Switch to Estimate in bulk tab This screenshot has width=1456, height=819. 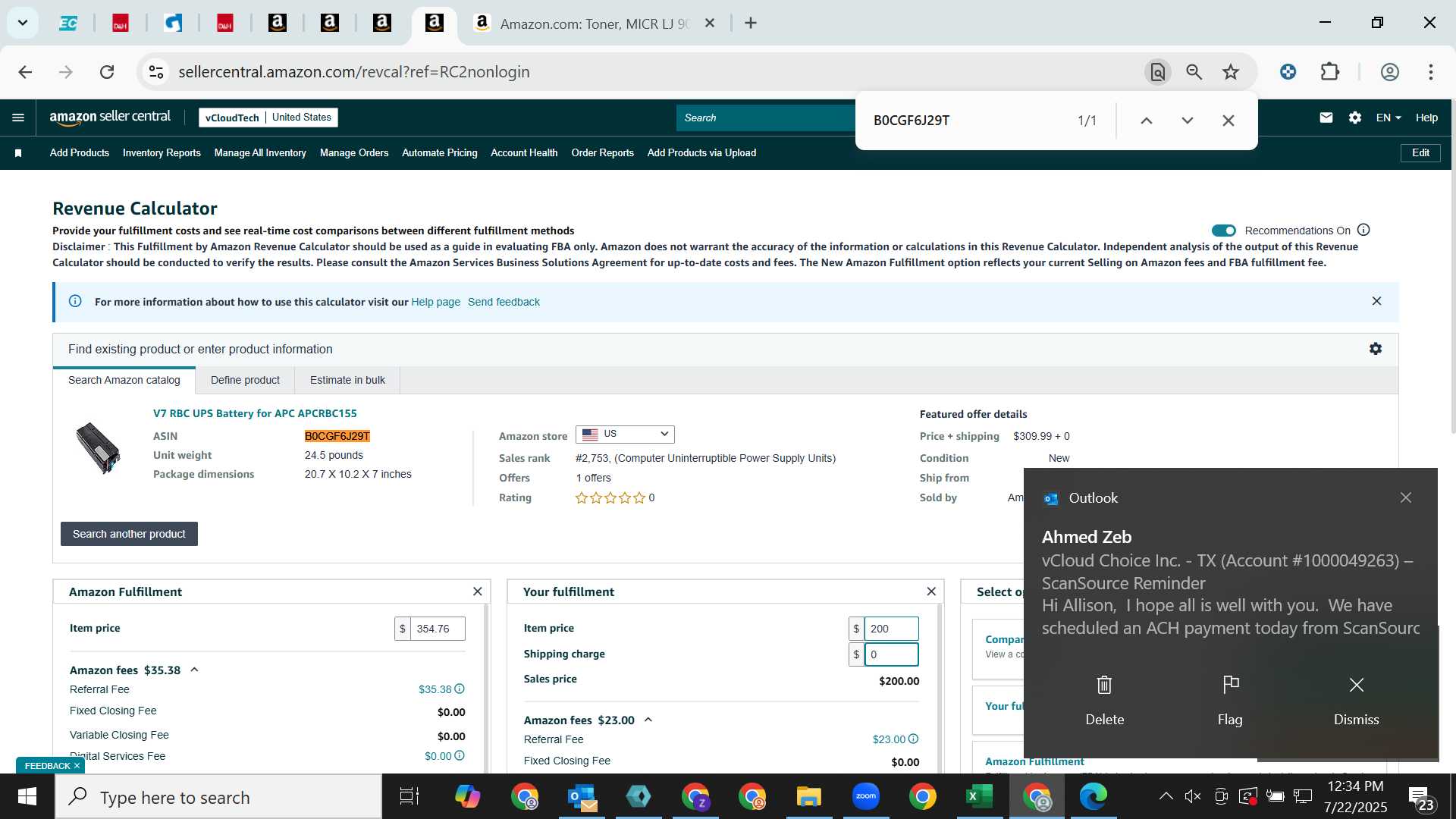[347, 380]
